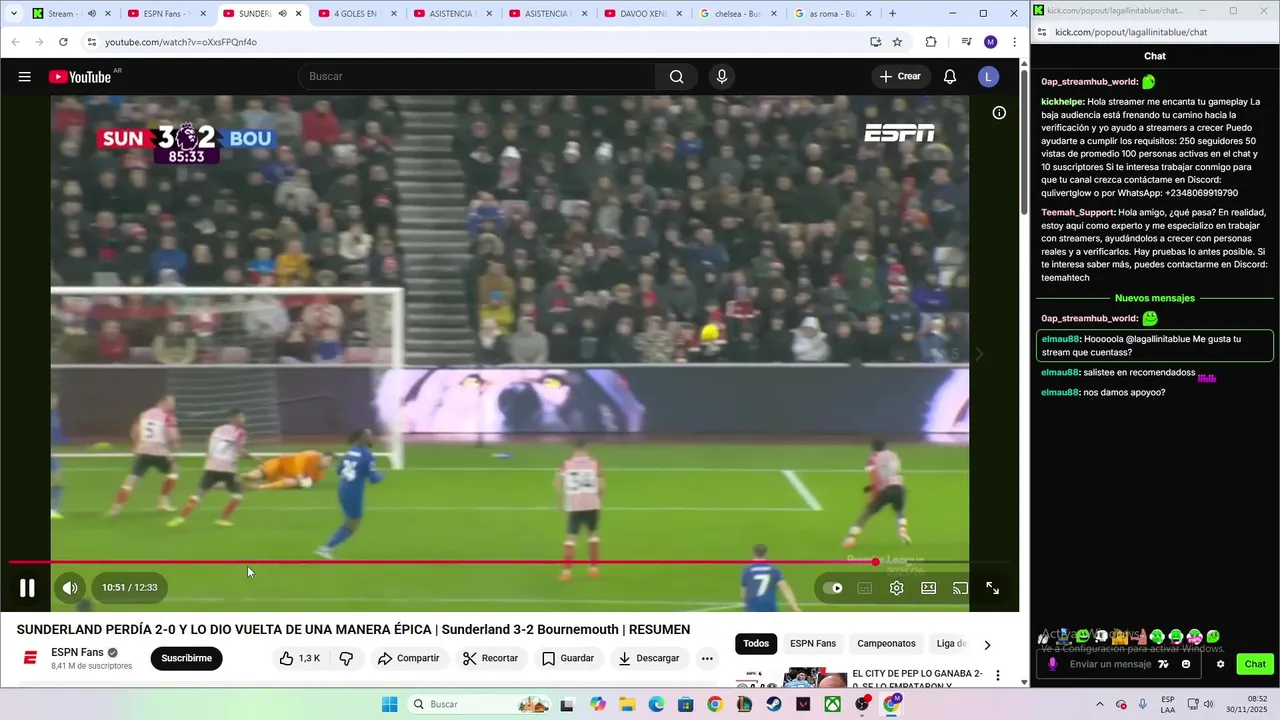This screenshot has width=1280, height=720.
Task: Open video player settings gear
Action: (897, 588)
